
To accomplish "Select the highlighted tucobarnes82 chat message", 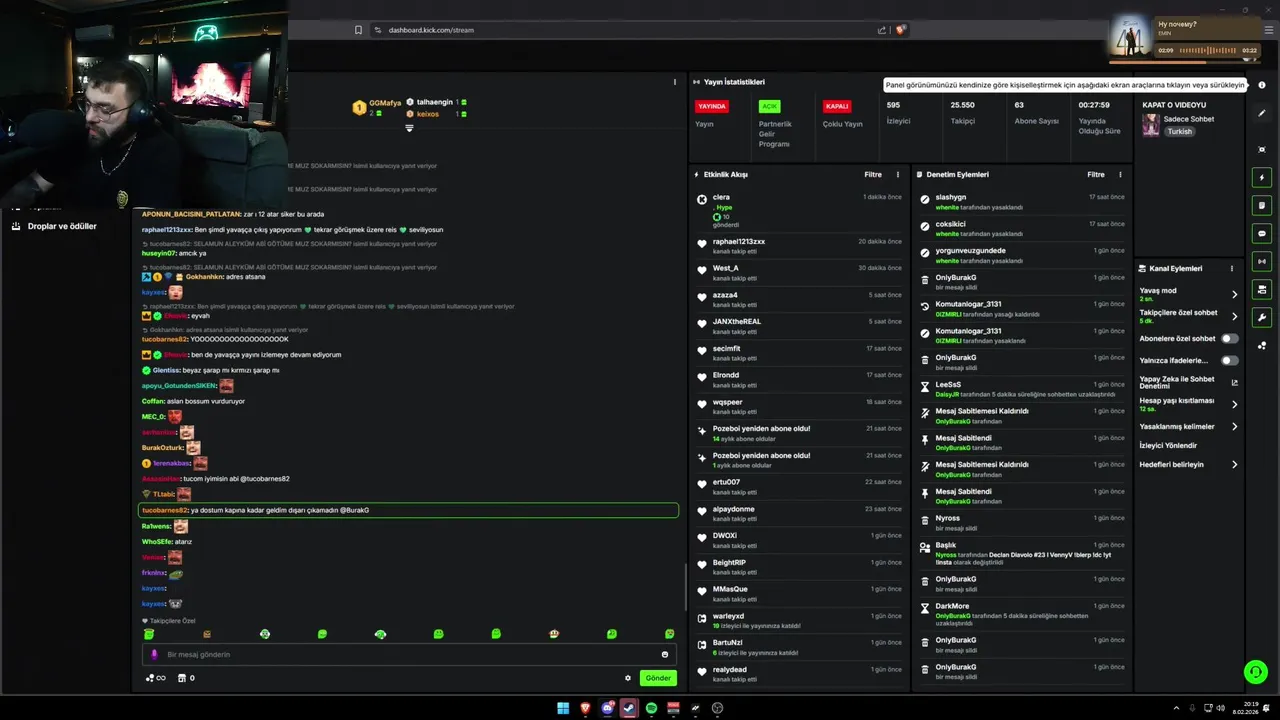I will point(409,510).
